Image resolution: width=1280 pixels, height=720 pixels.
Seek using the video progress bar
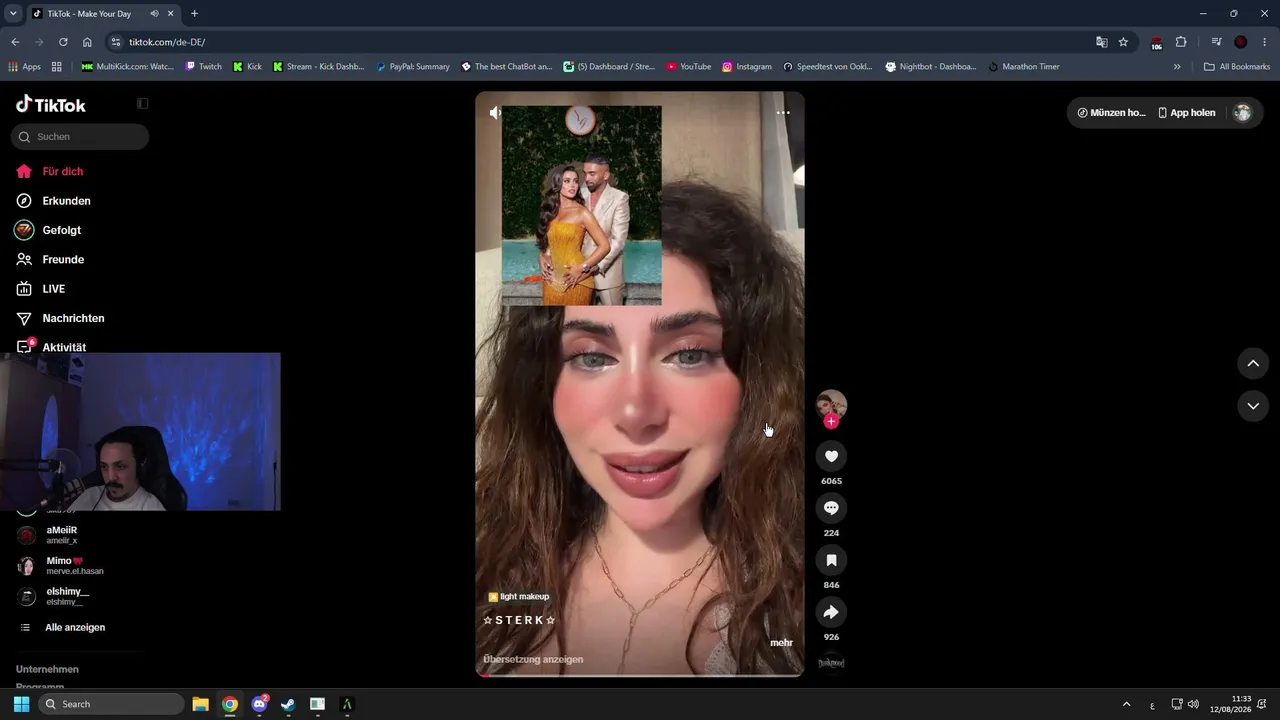(640, 675)
